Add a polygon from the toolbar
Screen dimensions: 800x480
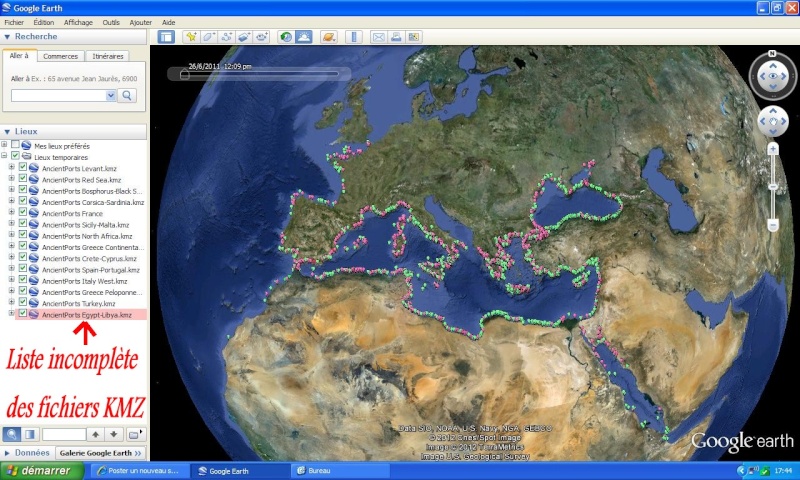[x=209, y=37]
